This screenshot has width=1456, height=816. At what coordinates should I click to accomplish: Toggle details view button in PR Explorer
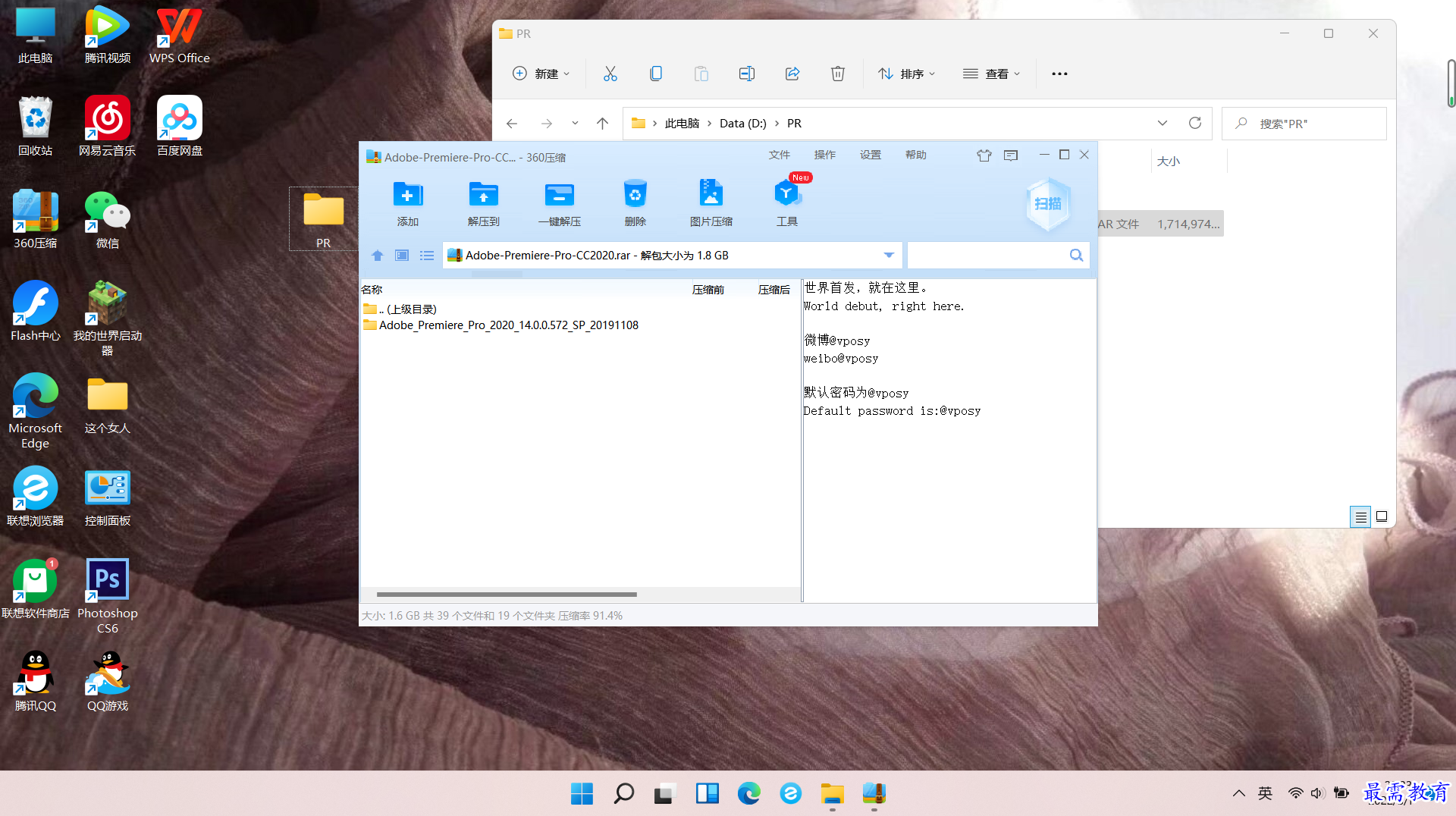click(x=1360, y=517)
